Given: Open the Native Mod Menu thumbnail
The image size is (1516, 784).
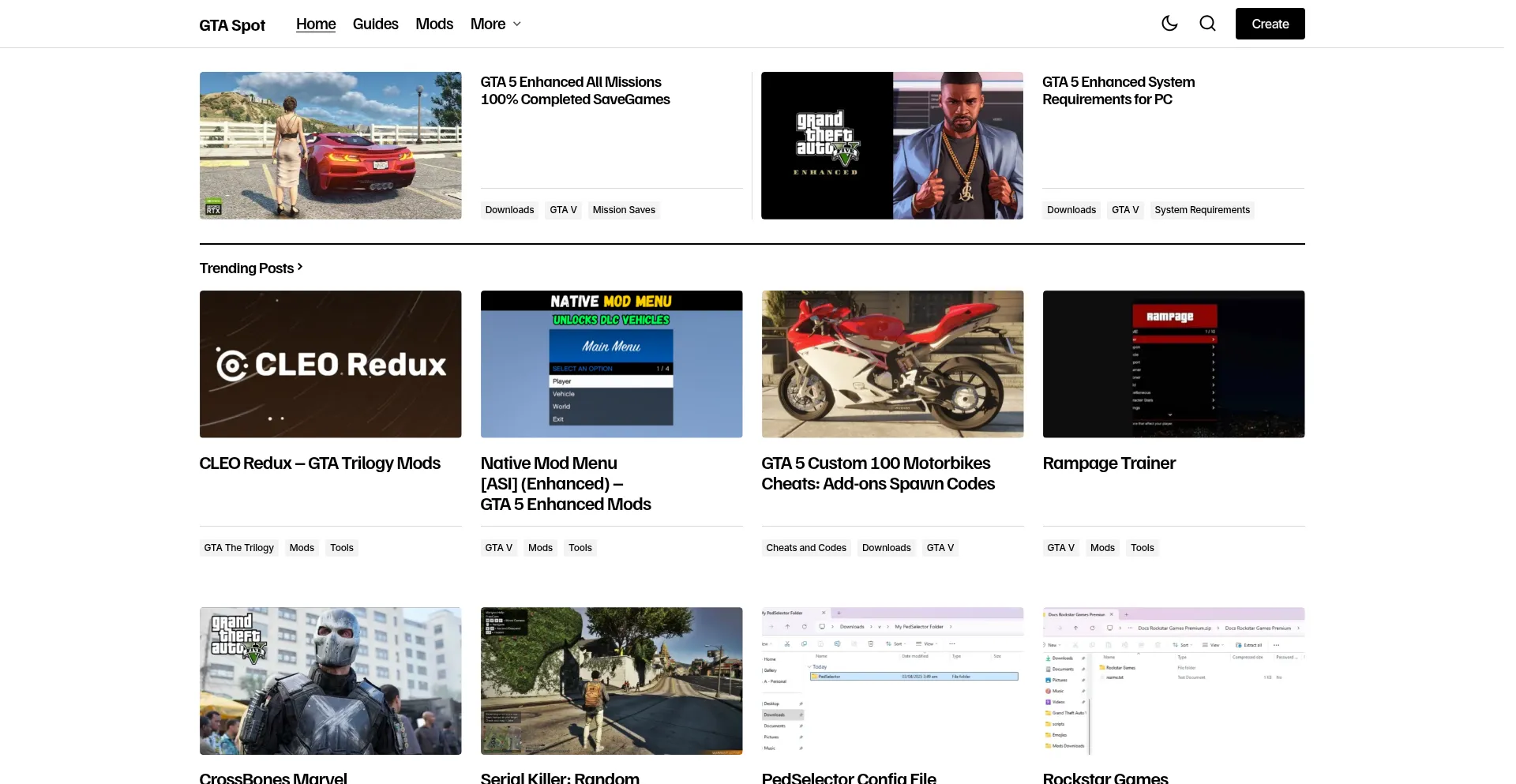Looking at the screenshot, I should [x=611, y=364].
